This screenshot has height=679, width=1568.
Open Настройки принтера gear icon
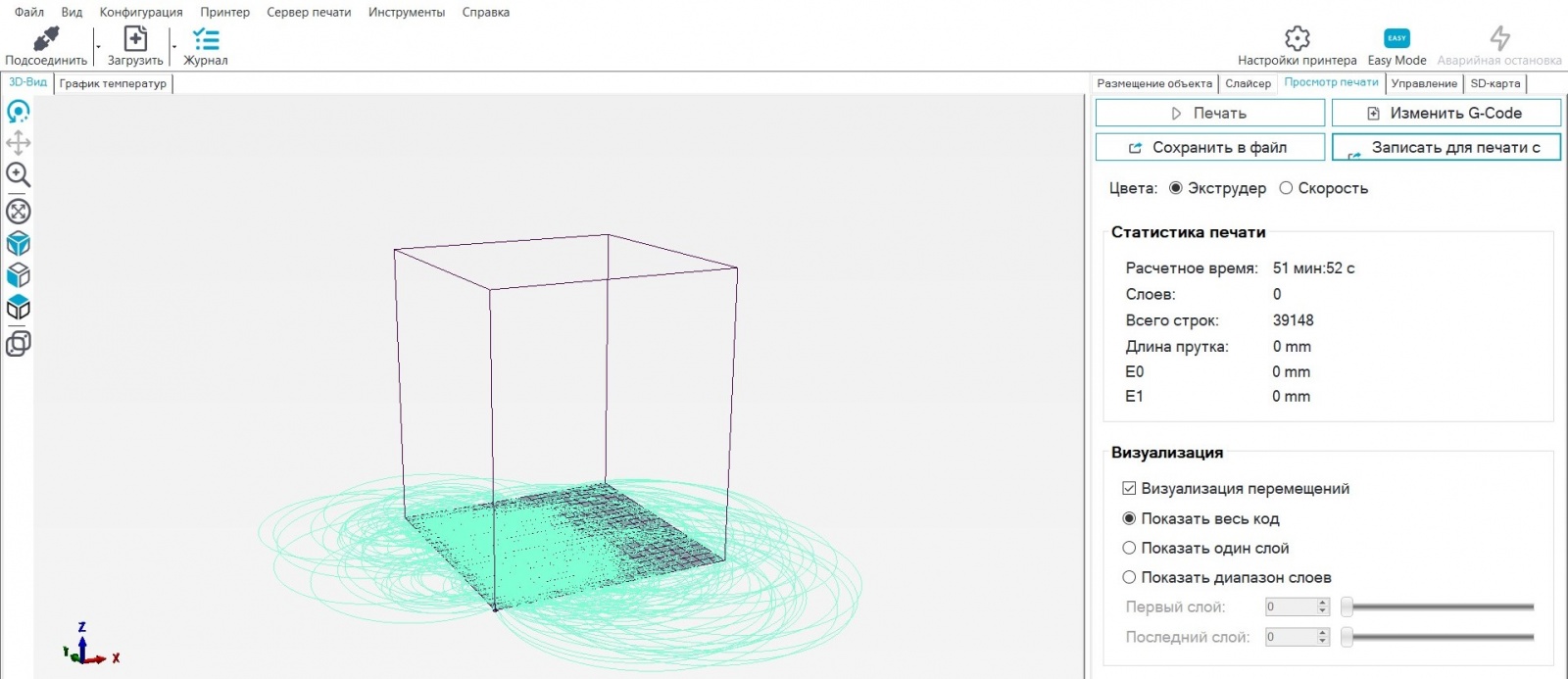[x=1298, y=38]
